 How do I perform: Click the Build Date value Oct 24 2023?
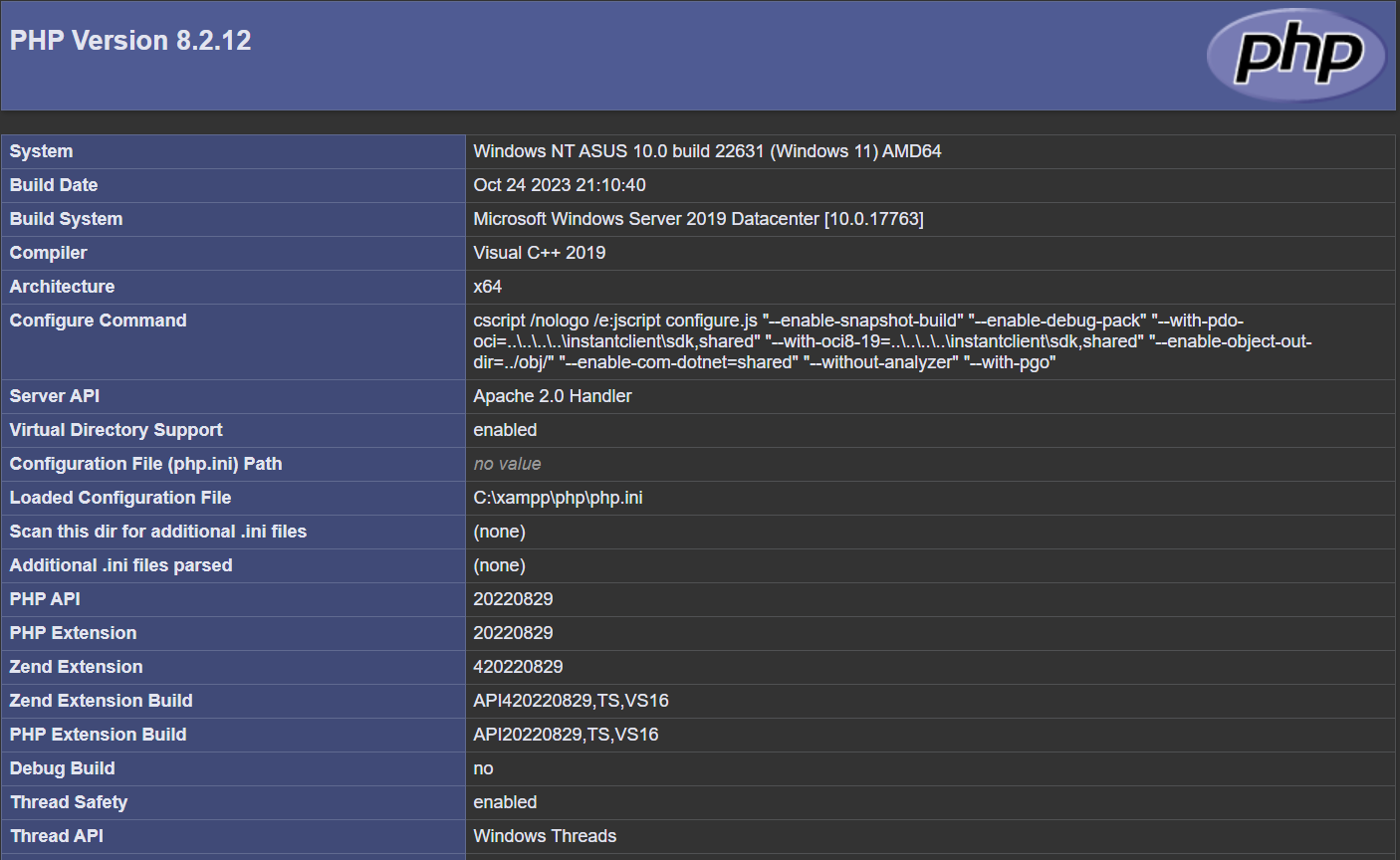click(559, 185)
